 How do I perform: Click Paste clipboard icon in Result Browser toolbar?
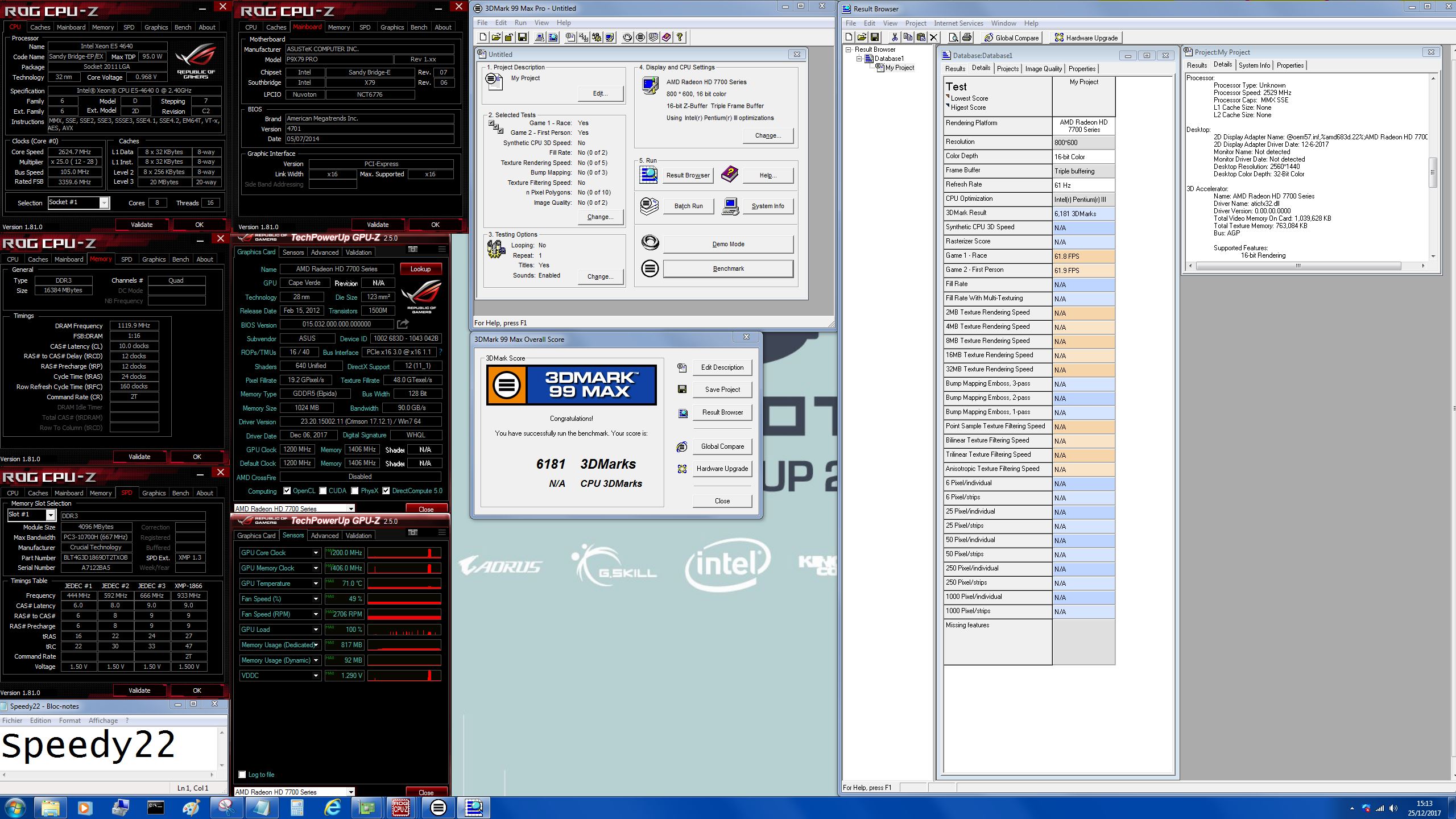click(x=920, y=38)
